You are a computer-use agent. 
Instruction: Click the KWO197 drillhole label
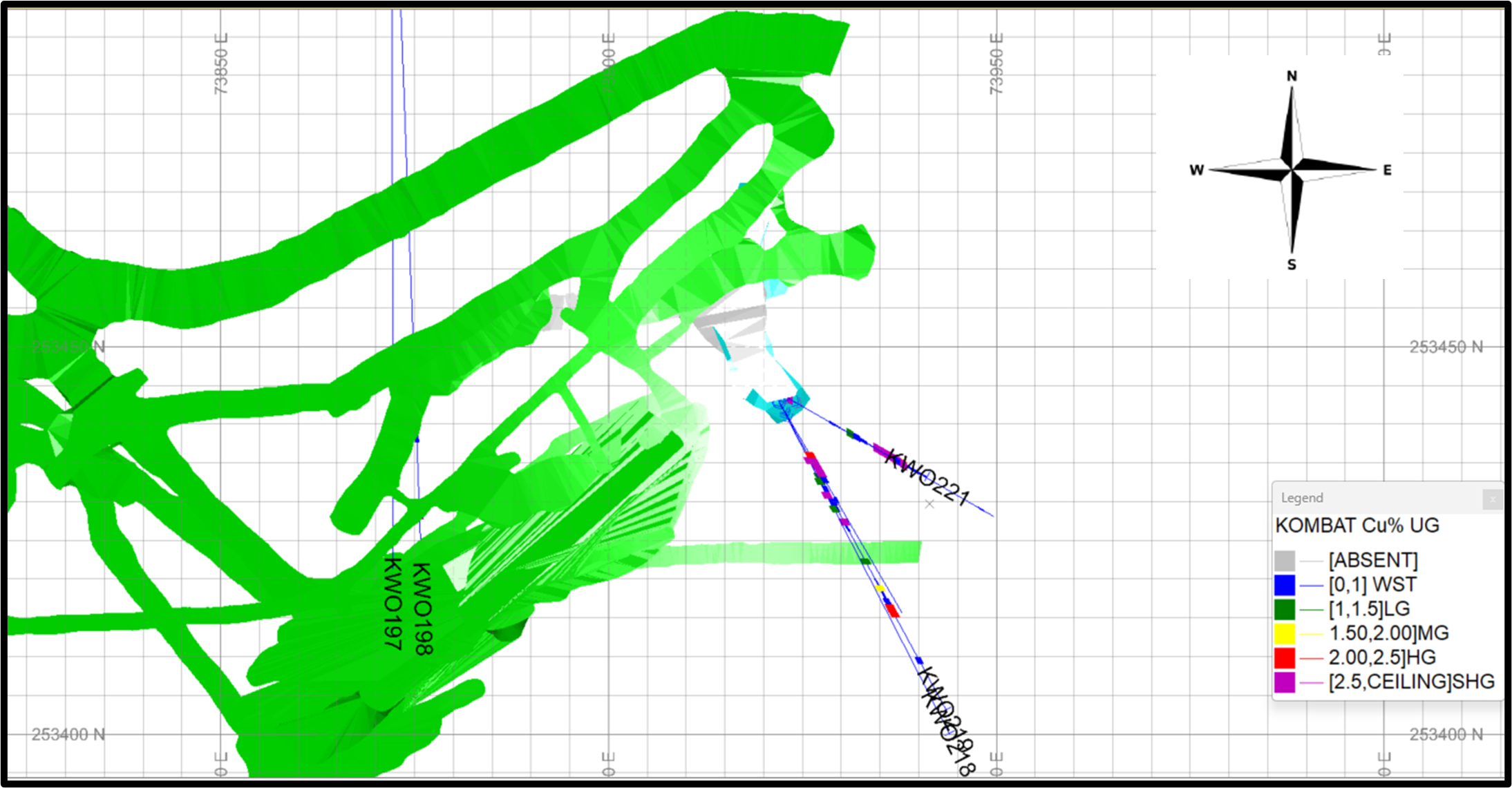tap(393, 603)
